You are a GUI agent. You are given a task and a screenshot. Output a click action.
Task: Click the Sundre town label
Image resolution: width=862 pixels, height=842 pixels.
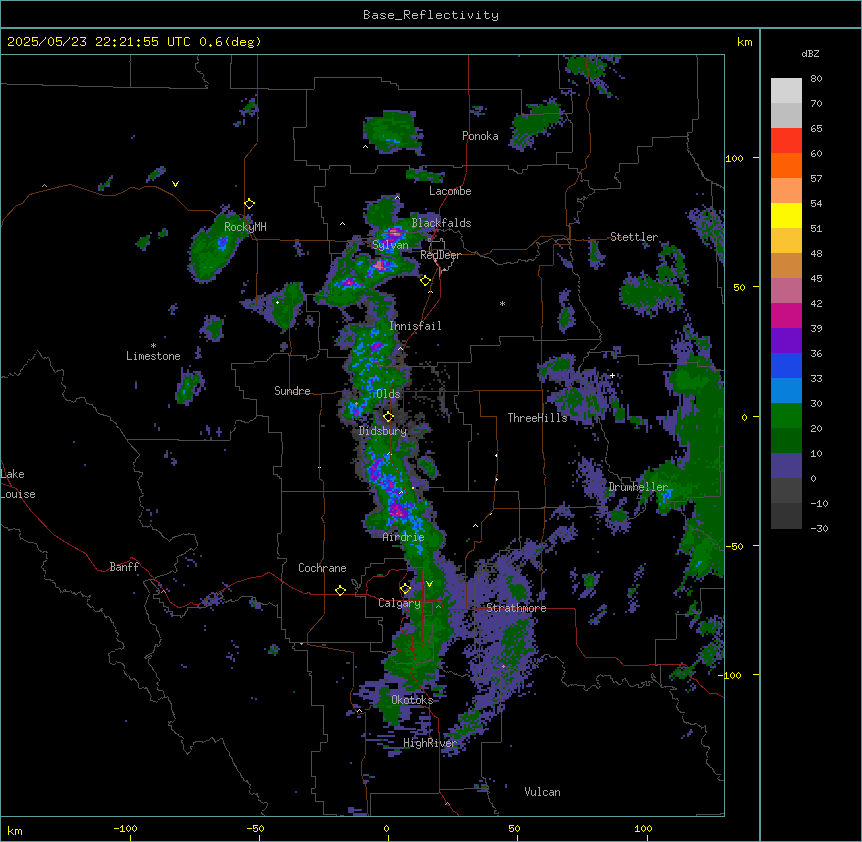click(292, 391)
